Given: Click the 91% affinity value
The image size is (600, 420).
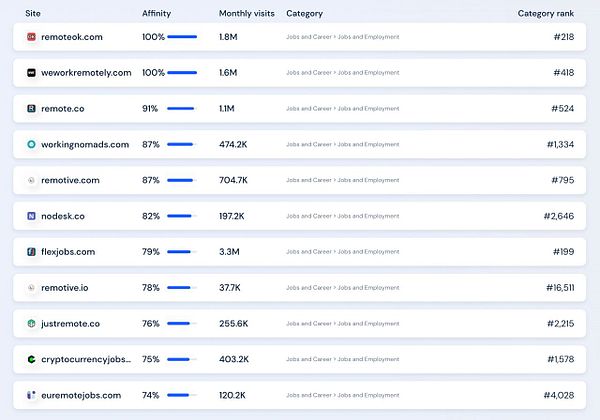Looking at the screenshot, I should click(x=150, y=109).
